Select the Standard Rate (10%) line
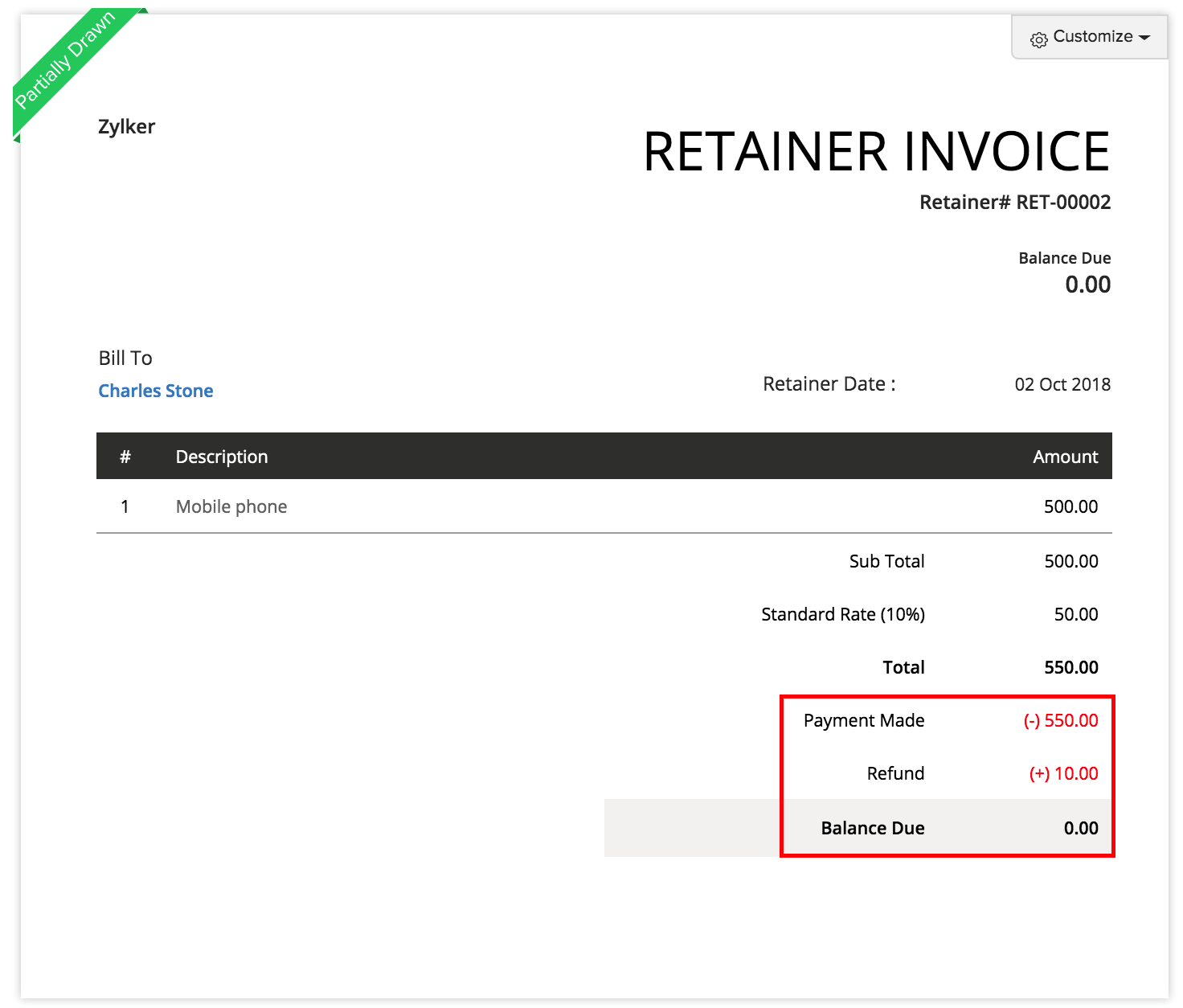Viewport: 1183px width, 1008px height. 842,614
